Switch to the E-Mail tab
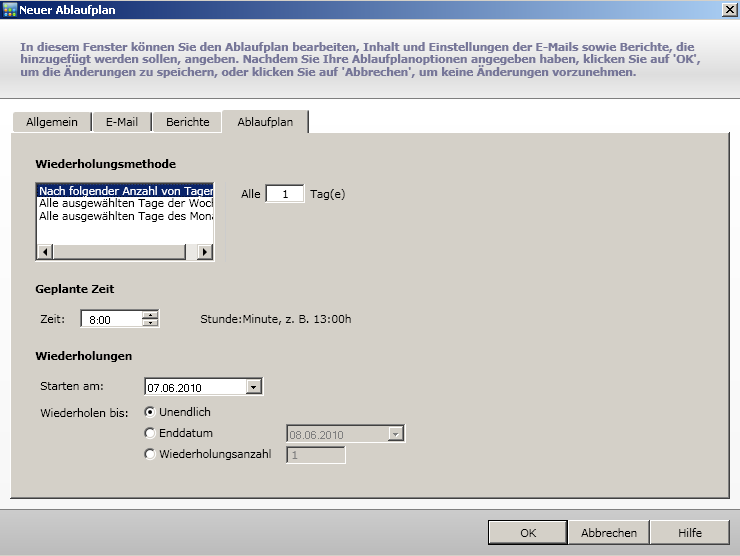 pos(122,122)
